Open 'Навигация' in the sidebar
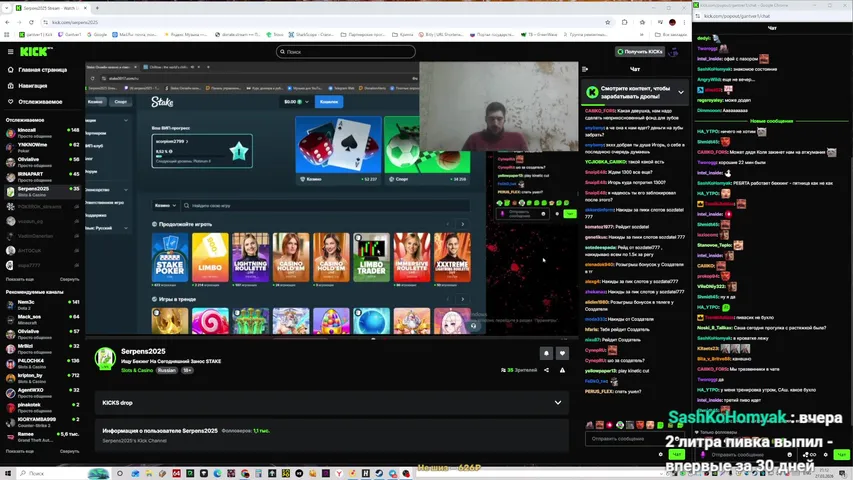This screenshot has height=480, width=853. point(32,86)
